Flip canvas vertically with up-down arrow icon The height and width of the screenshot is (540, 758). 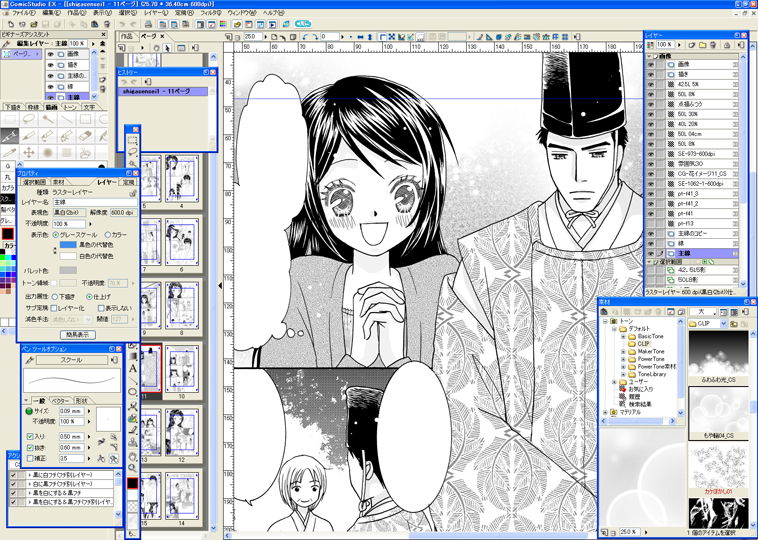point(370,36)
